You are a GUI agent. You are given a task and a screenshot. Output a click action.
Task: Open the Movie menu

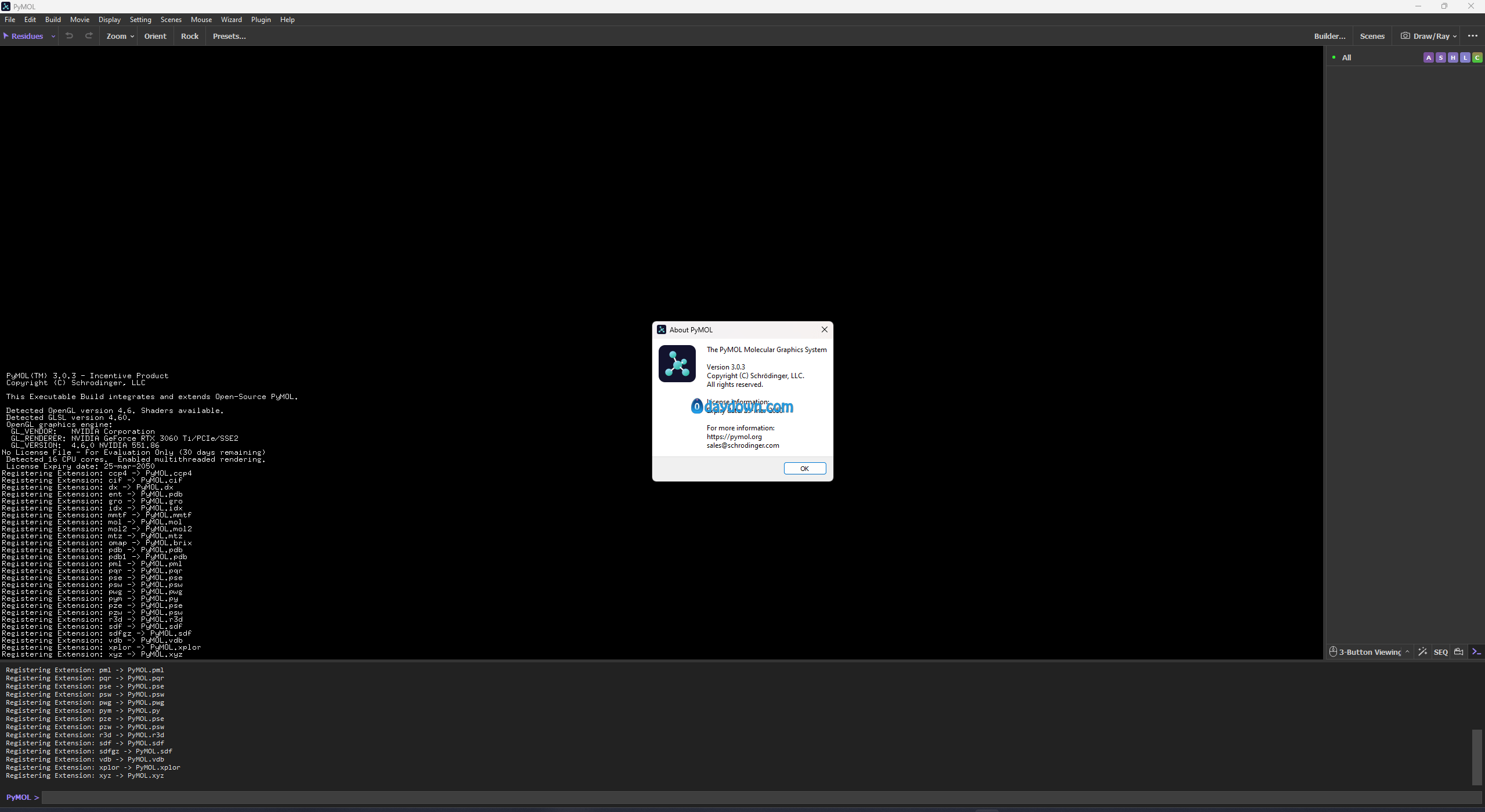click(80, 19)
